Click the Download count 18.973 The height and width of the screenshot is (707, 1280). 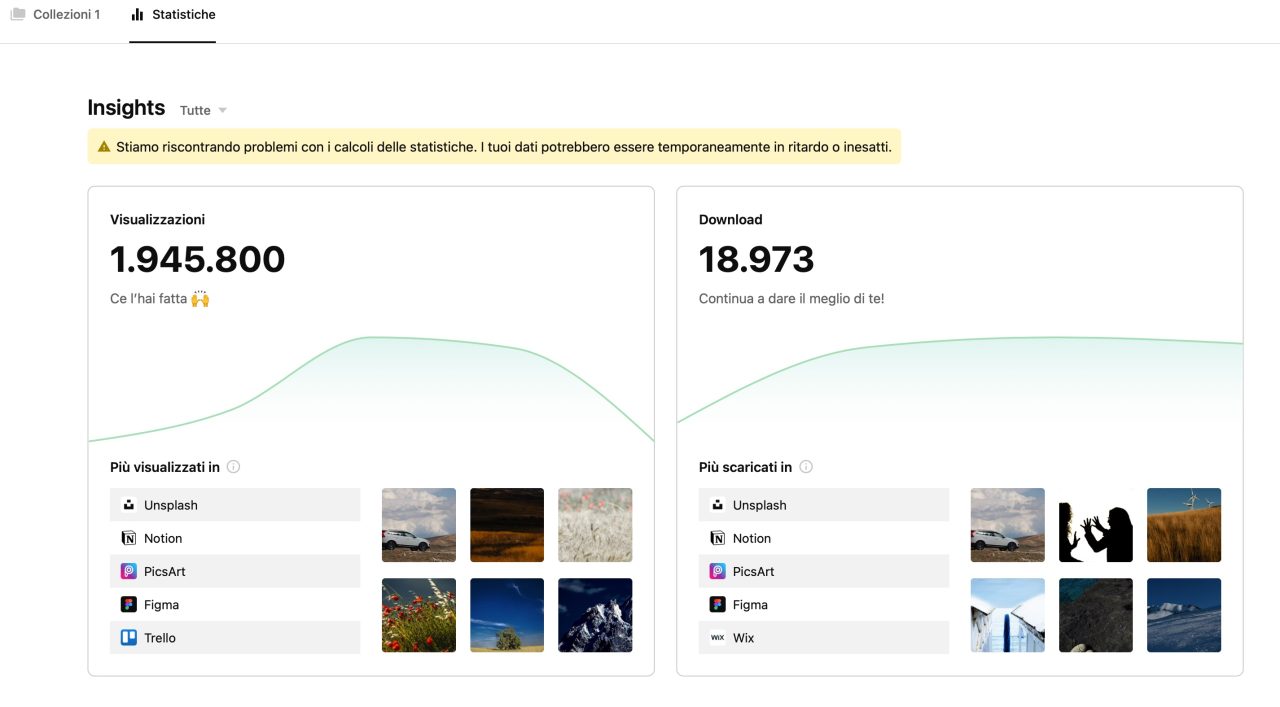coord(756,260)
